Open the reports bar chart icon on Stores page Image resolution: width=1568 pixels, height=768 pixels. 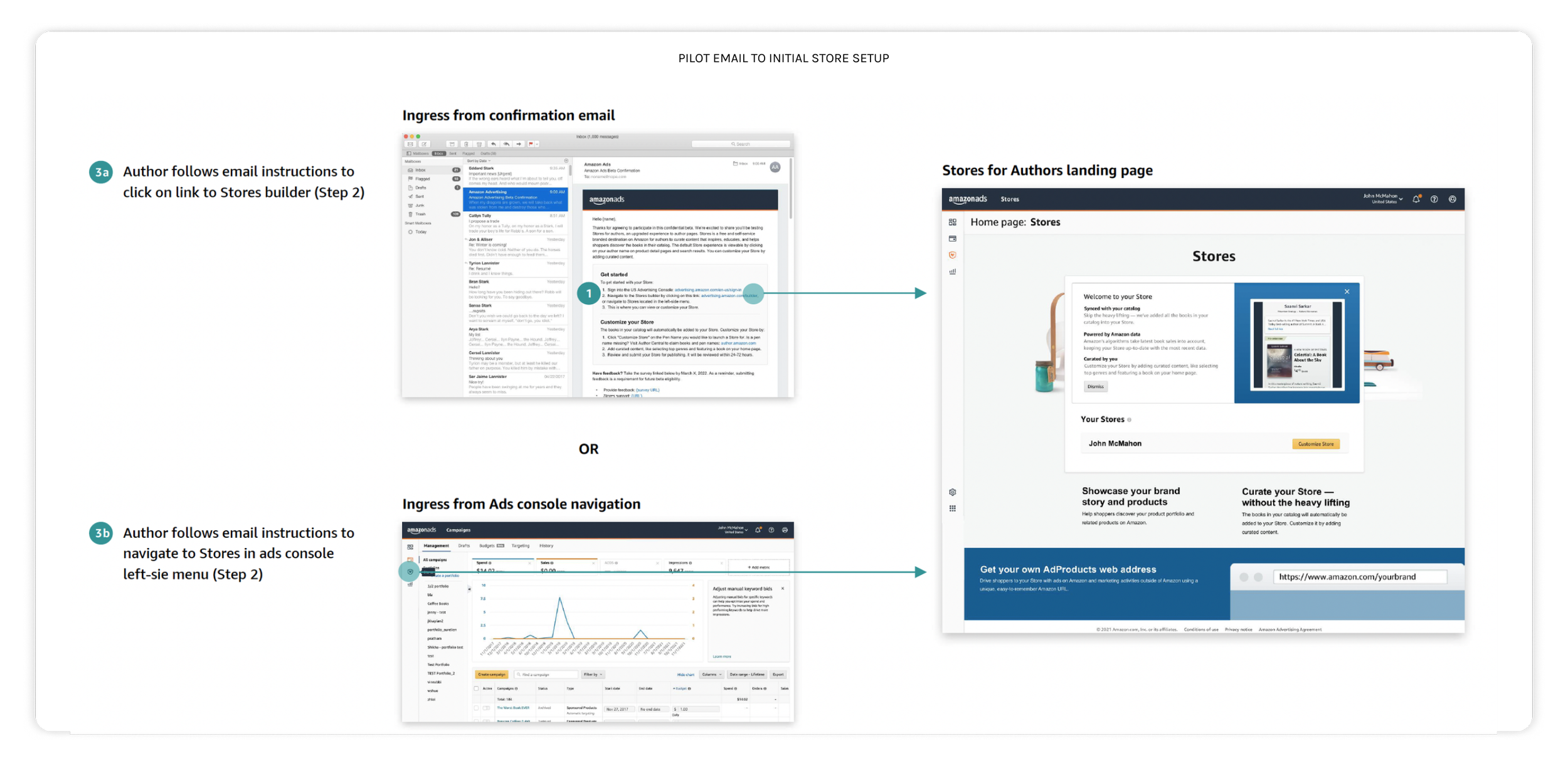coord(952,271)
